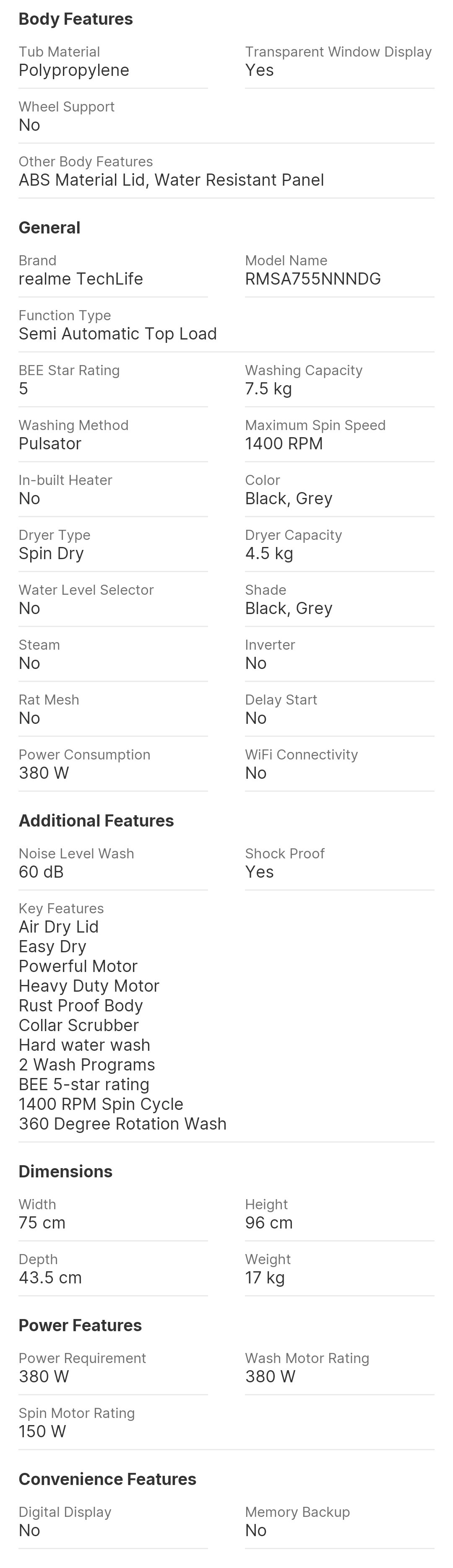
Task: Click the General section heading
Action: [49, 228]
